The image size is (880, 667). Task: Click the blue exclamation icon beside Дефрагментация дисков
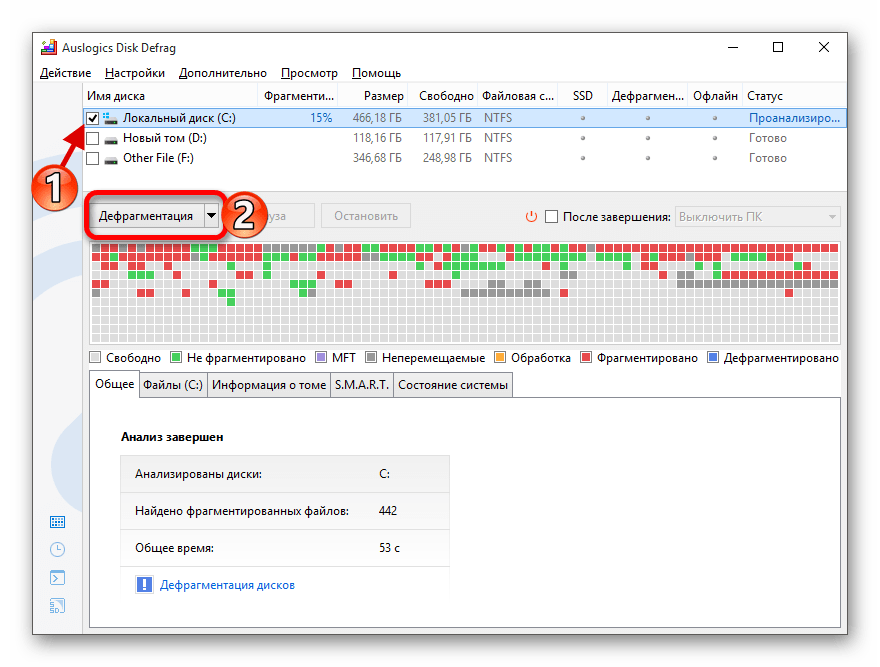tap(144, 584)
